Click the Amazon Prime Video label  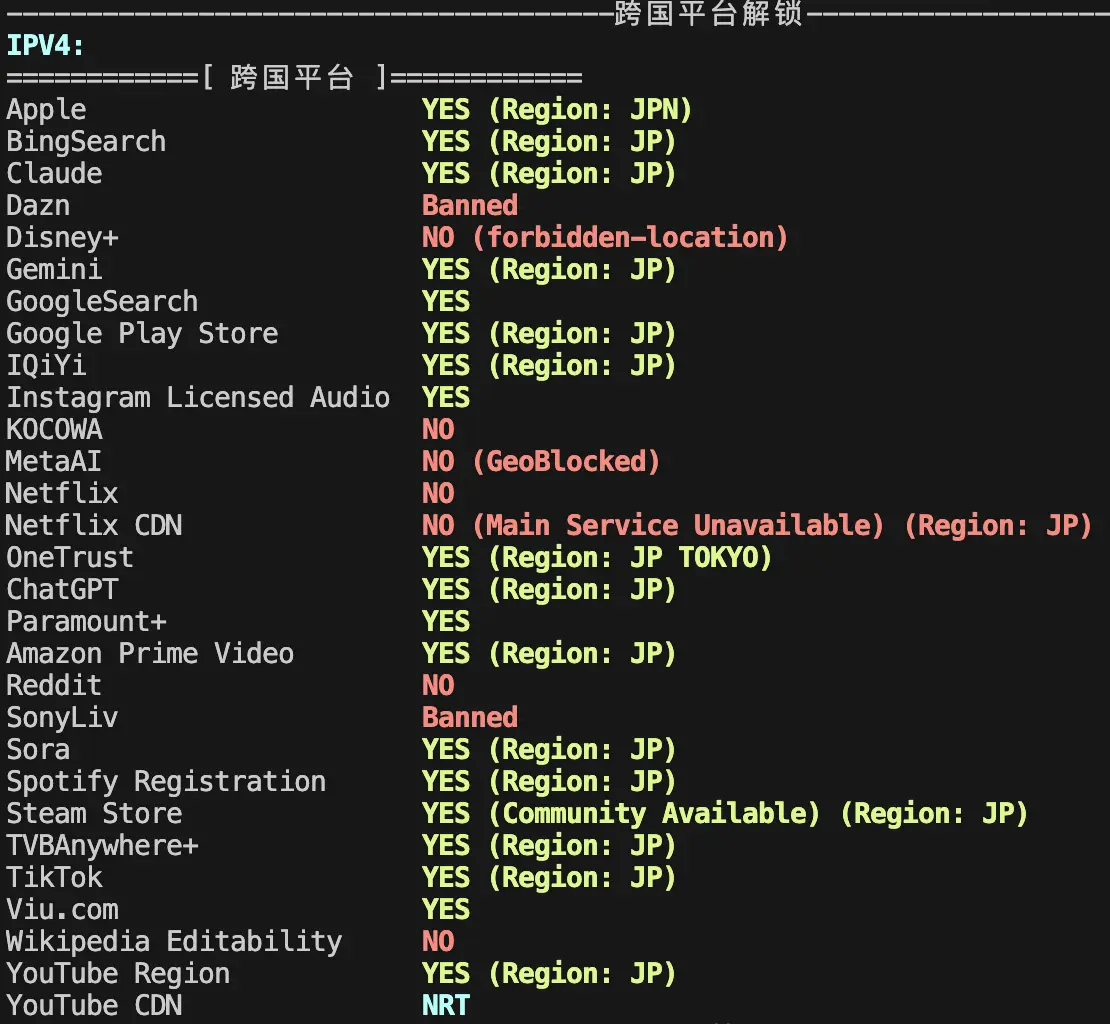pyautogui.click(x=150, y=654)
